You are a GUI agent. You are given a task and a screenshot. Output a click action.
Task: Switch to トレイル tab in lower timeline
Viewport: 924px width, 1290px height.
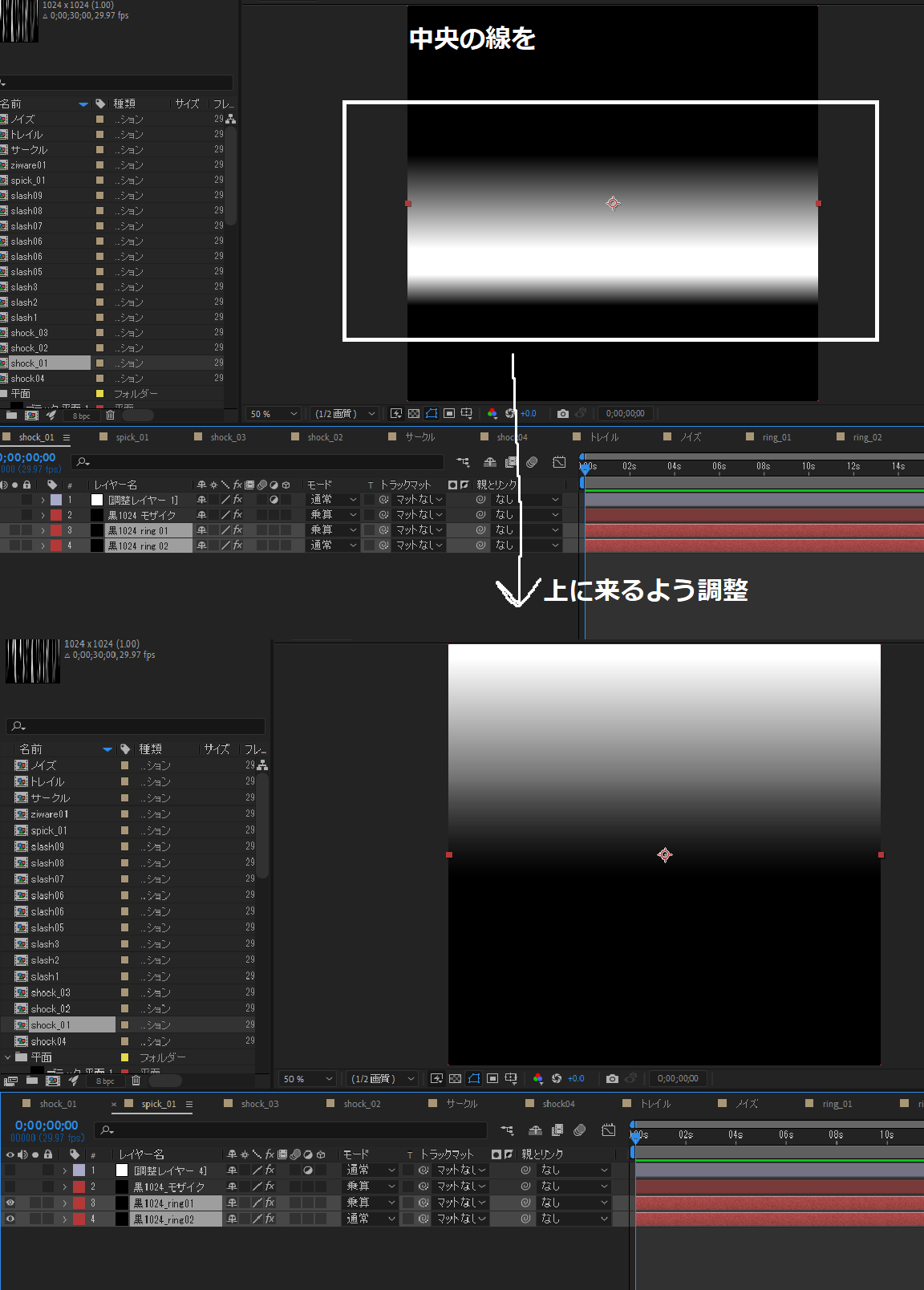(x=655, y=1104)
